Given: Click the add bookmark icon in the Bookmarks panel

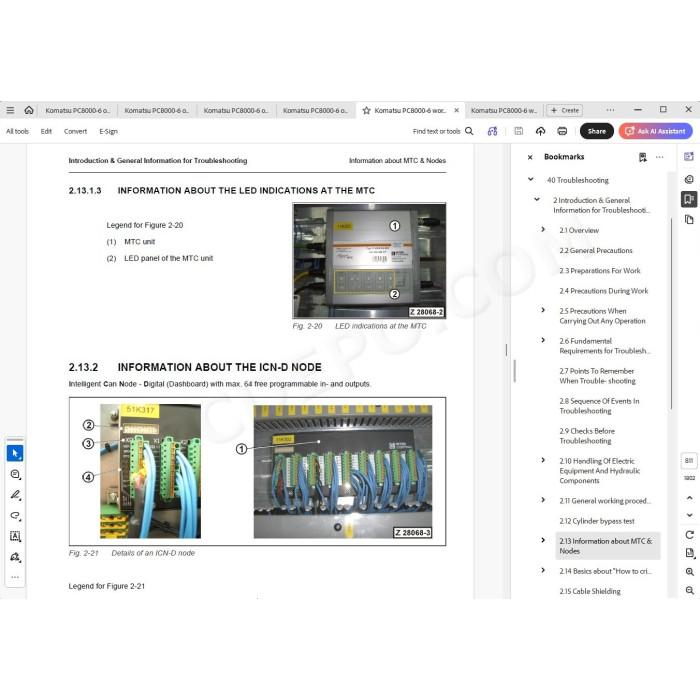Looking at the screenshot, I should pyautogui.click(x=642, y=157).
